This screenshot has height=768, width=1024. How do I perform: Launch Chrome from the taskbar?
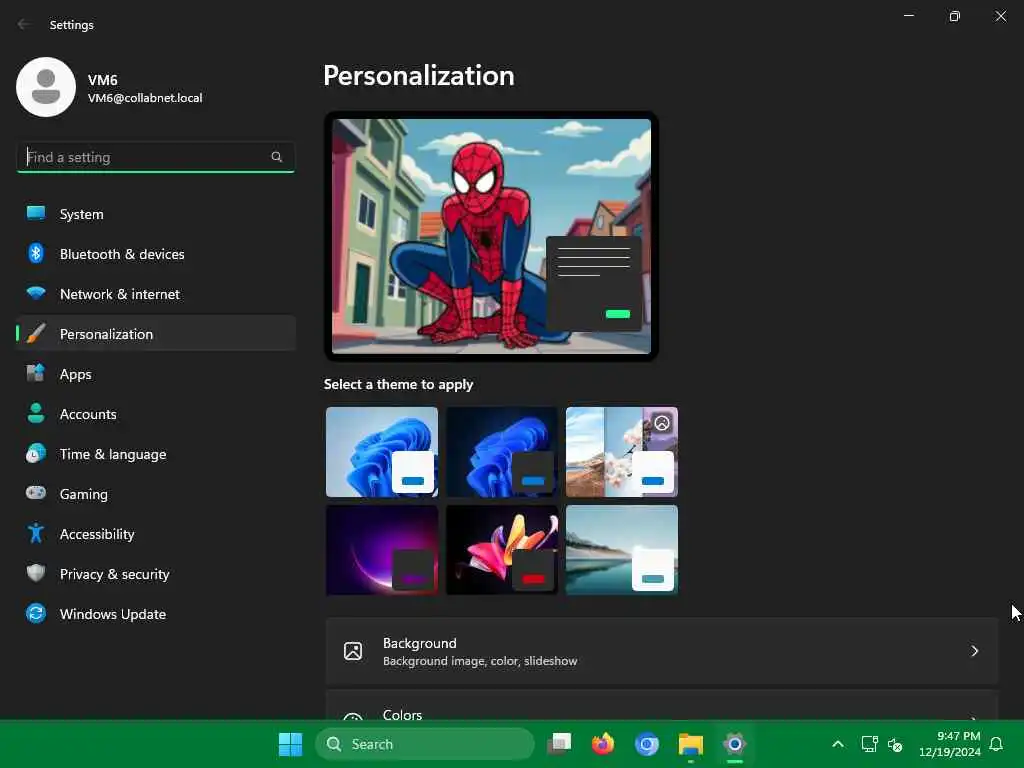[647, 744]
